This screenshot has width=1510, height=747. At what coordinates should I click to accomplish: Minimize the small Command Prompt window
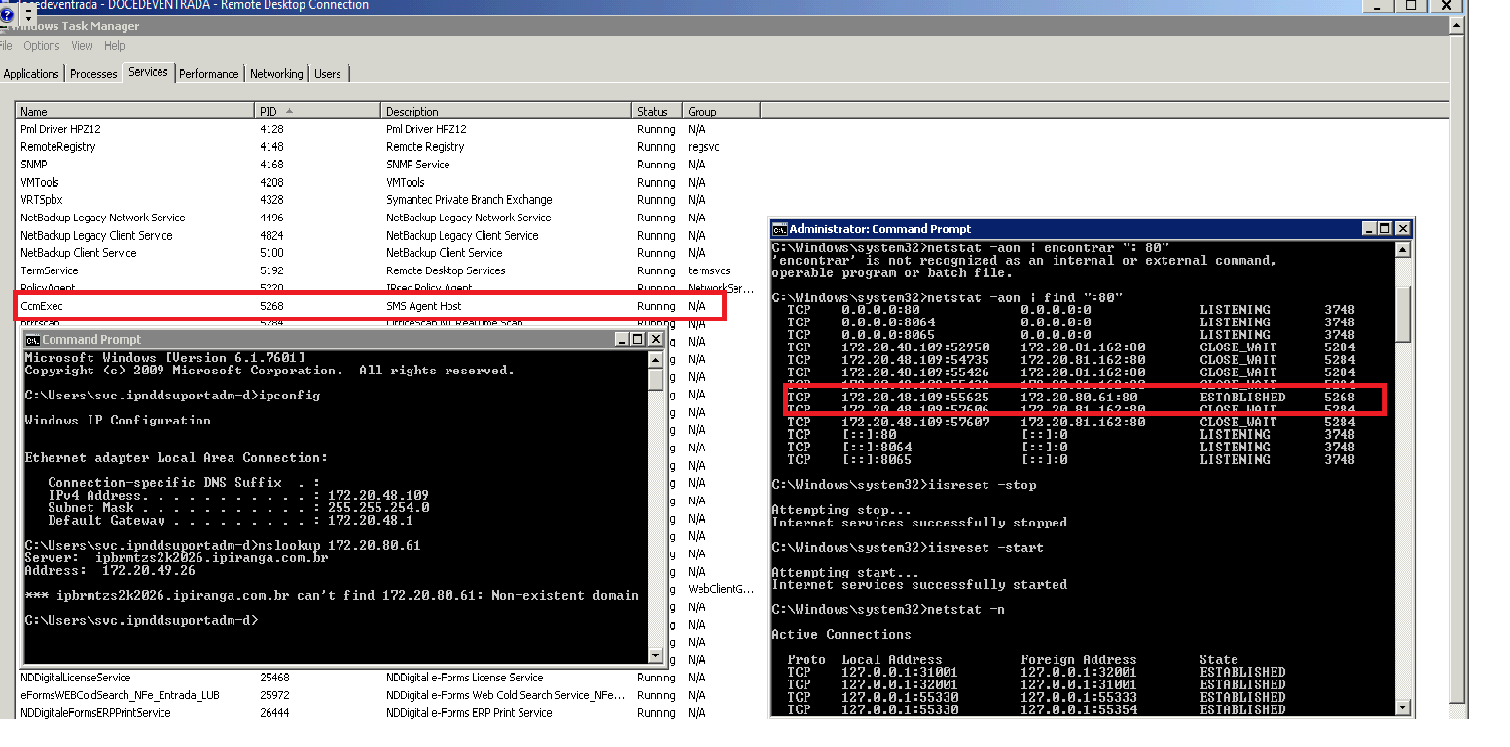623,340
